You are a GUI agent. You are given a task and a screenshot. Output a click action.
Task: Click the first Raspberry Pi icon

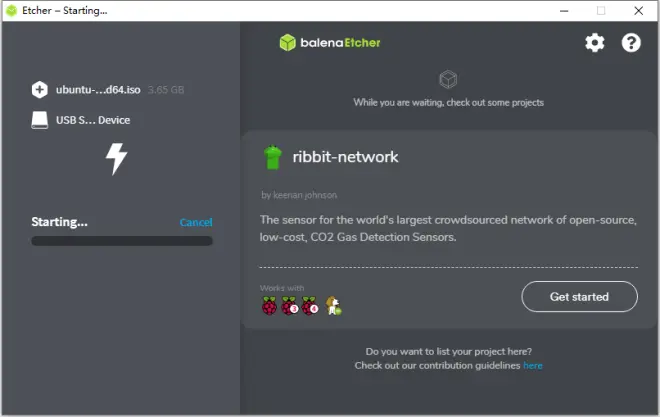coord(269,306)
